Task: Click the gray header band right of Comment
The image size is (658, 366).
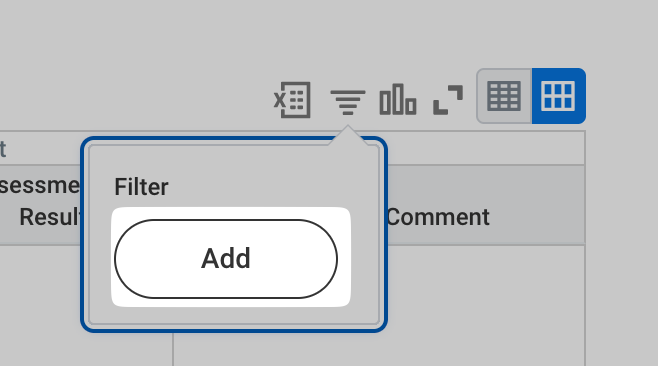Action: tap(537, 205)
